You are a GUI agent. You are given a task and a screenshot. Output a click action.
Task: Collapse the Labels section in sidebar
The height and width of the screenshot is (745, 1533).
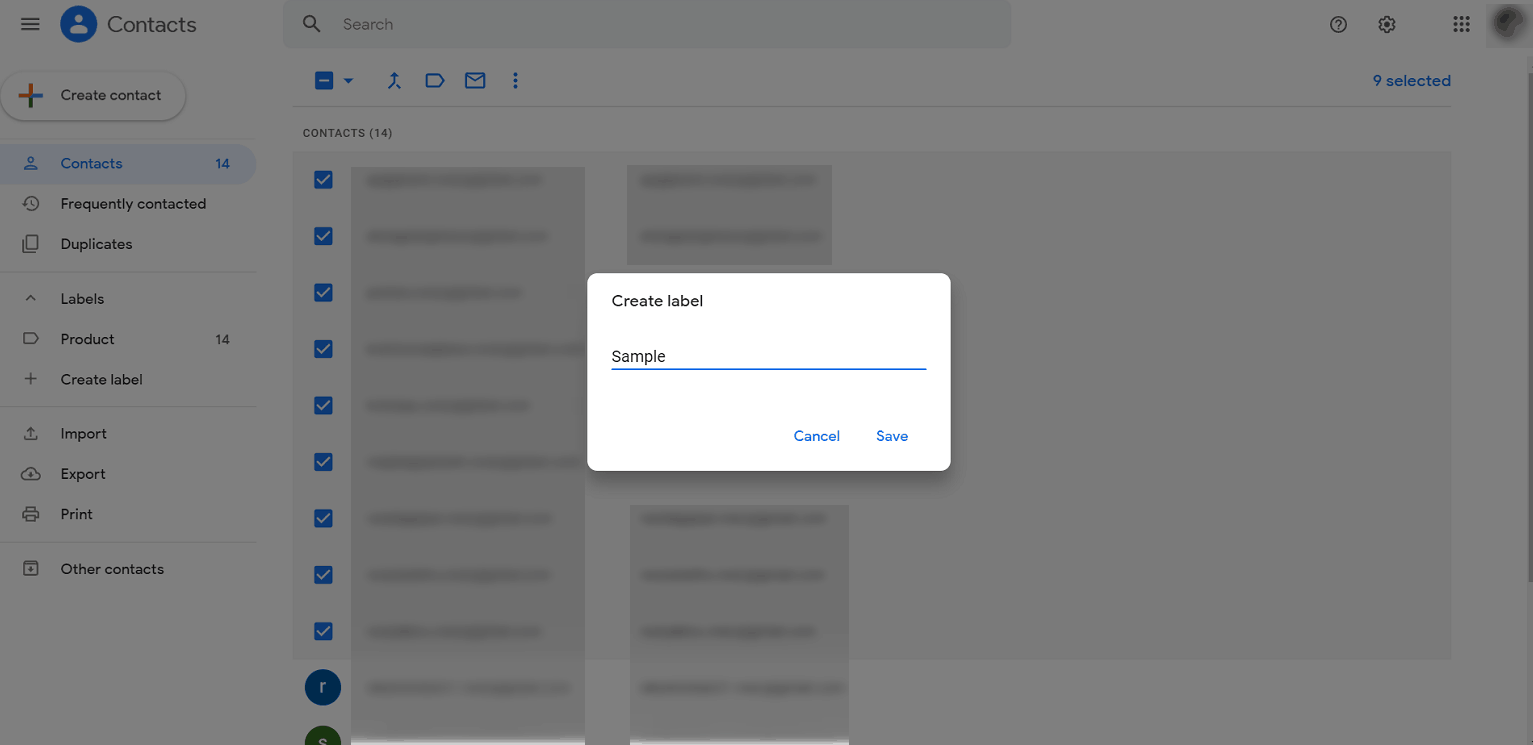[x=30, y=298]
